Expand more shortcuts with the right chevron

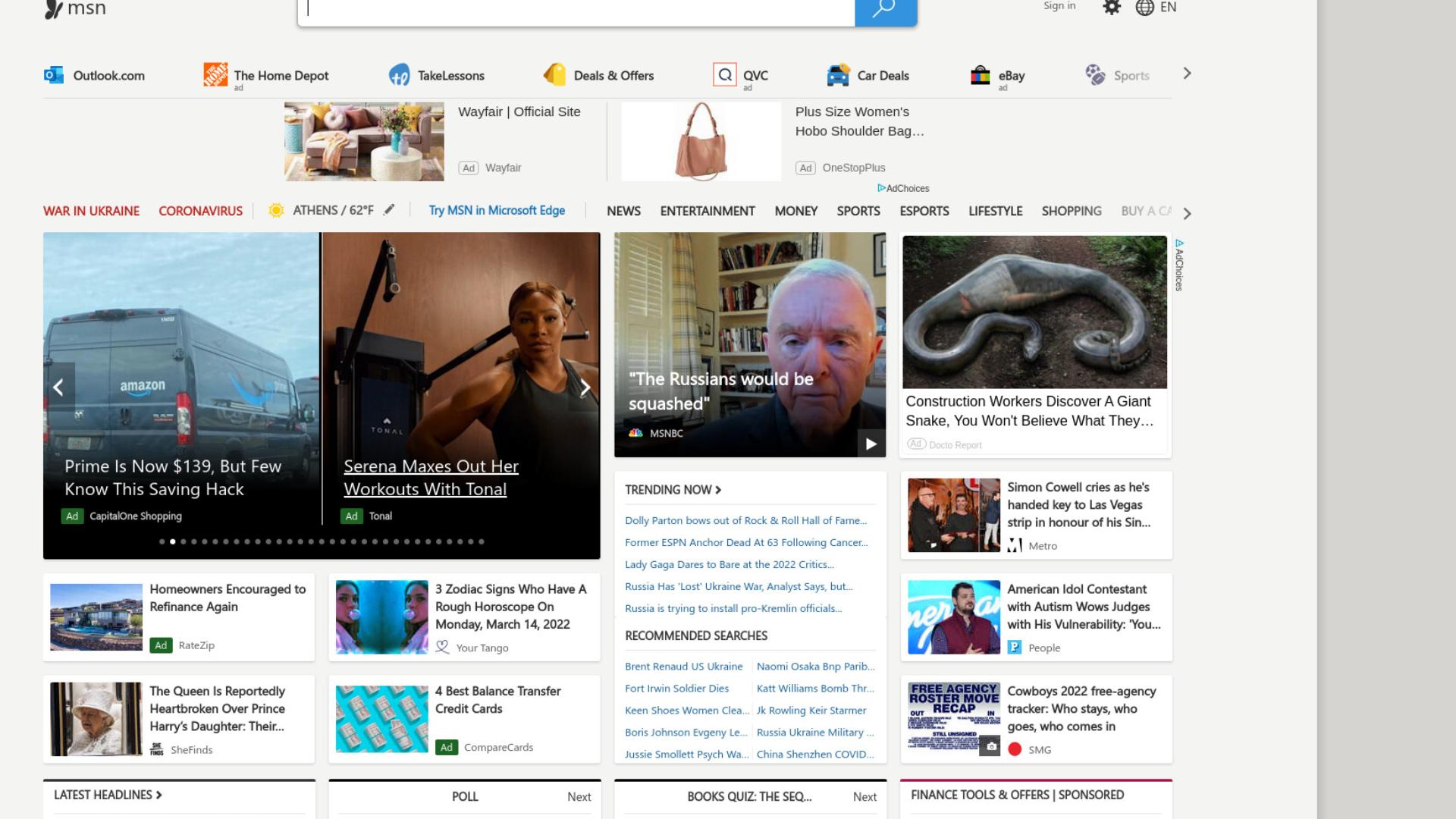1187,74
